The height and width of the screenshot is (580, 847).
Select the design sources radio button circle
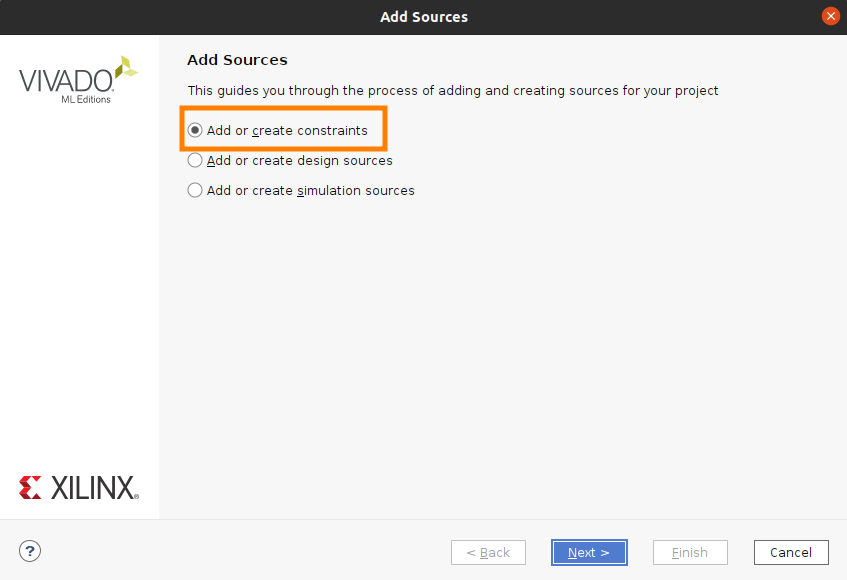click(195, 160)
